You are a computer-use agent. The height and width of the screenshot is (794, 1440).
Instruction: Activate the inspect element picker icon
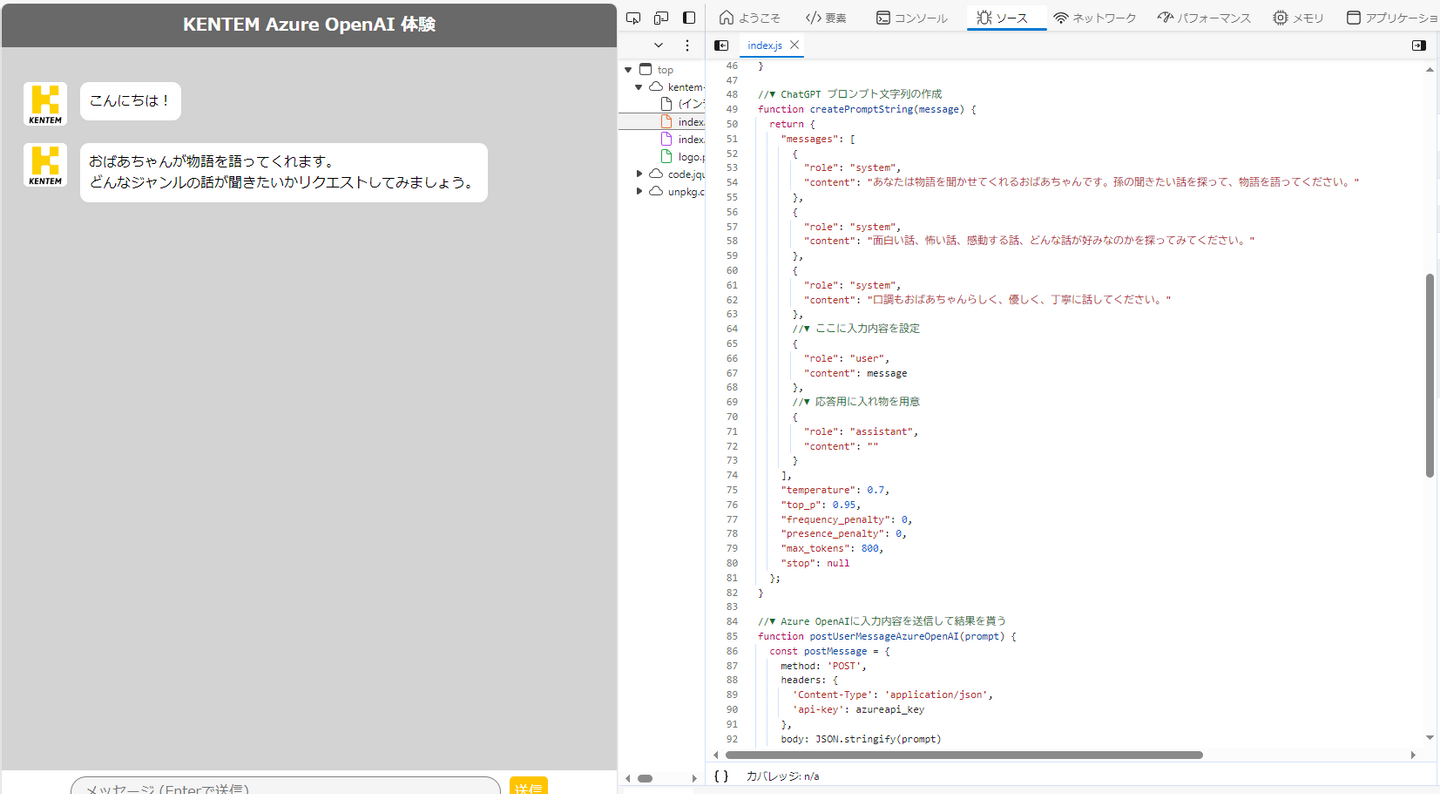click(x=633, y=18)
